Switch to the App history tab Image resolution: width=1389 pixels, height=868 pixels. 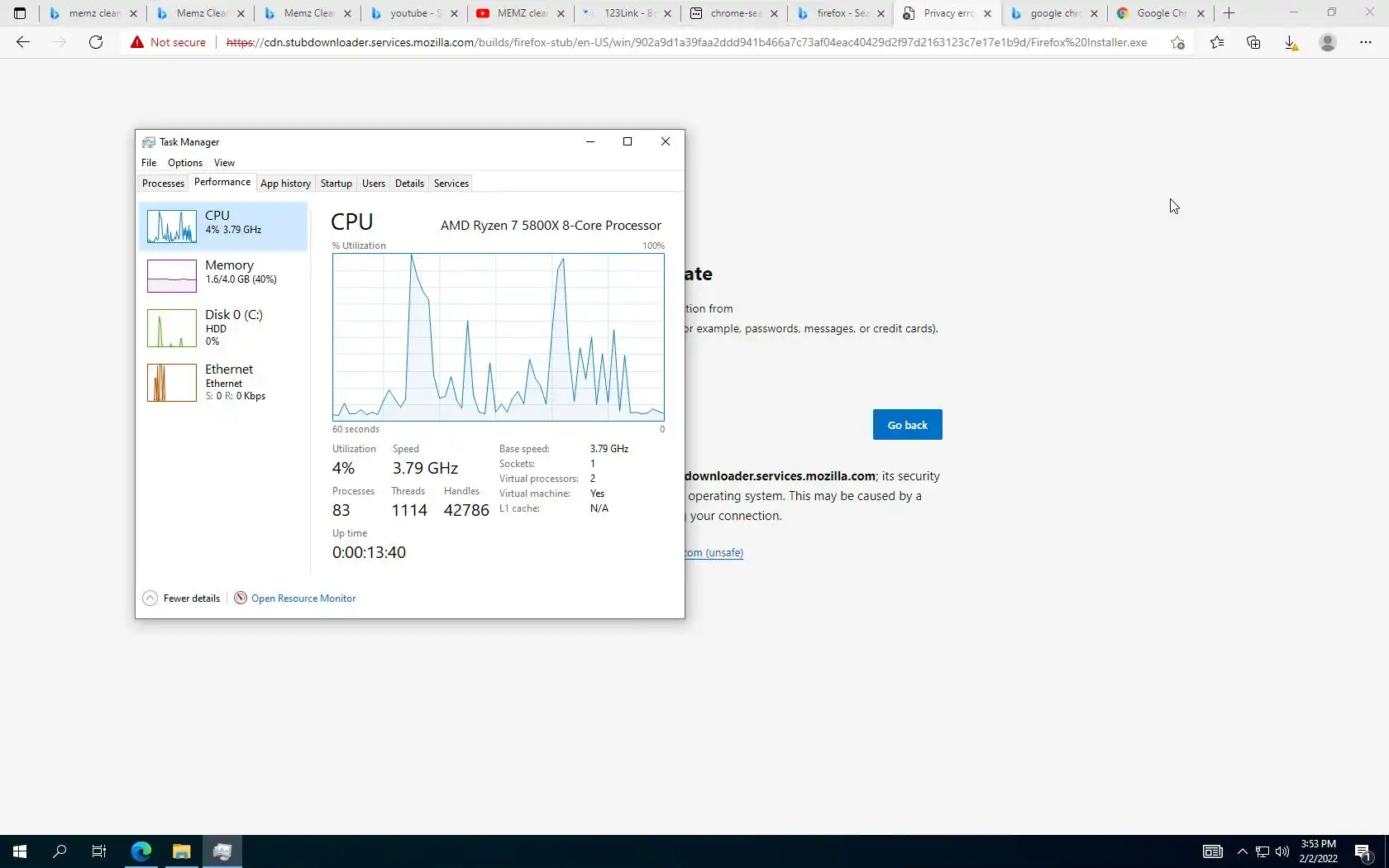pos(285,184)
